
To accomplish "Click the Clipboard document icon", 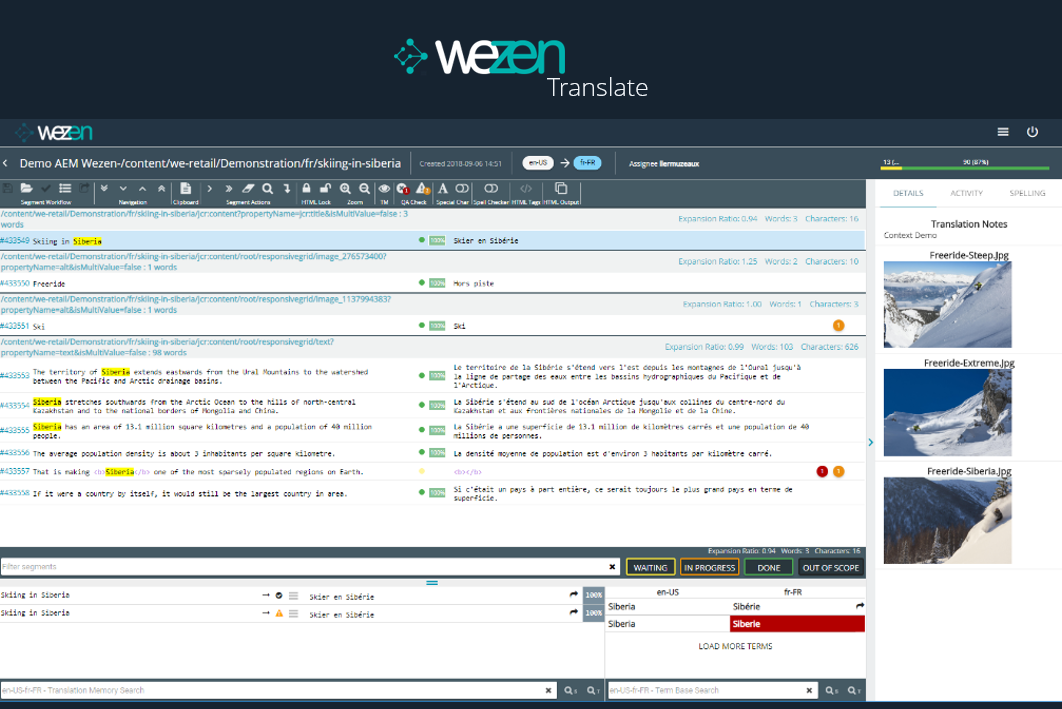I will [186, 188].
